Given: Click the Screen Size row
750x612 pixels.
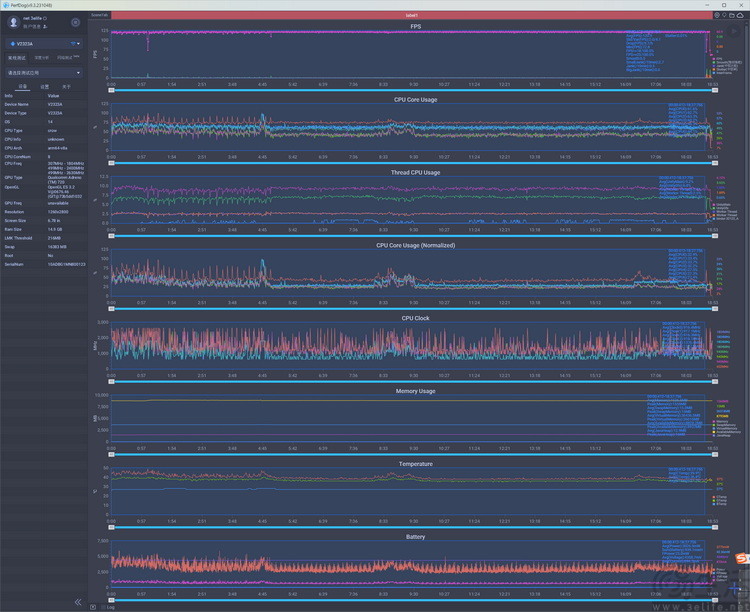Looking at the screenshot, I should point(44,221).
